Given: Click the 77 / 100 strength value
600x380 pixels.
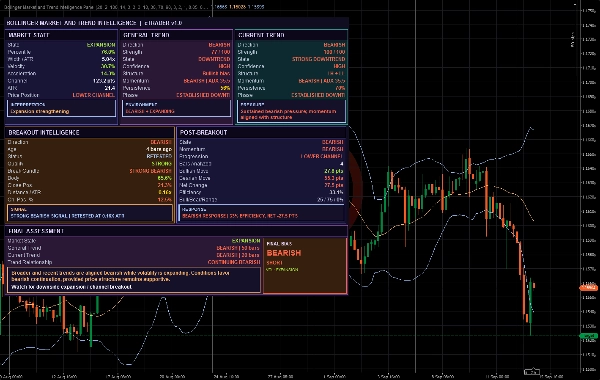Looking at the screenshot, I should click(221, 52).
